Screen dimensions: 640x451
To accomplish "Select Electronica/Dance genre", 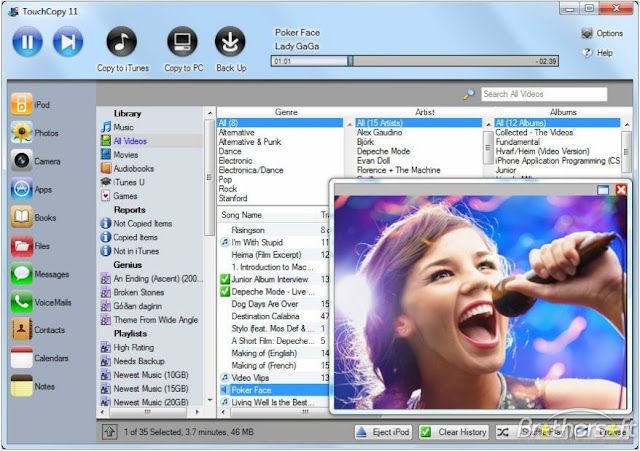I will click(x=251, y=170).
